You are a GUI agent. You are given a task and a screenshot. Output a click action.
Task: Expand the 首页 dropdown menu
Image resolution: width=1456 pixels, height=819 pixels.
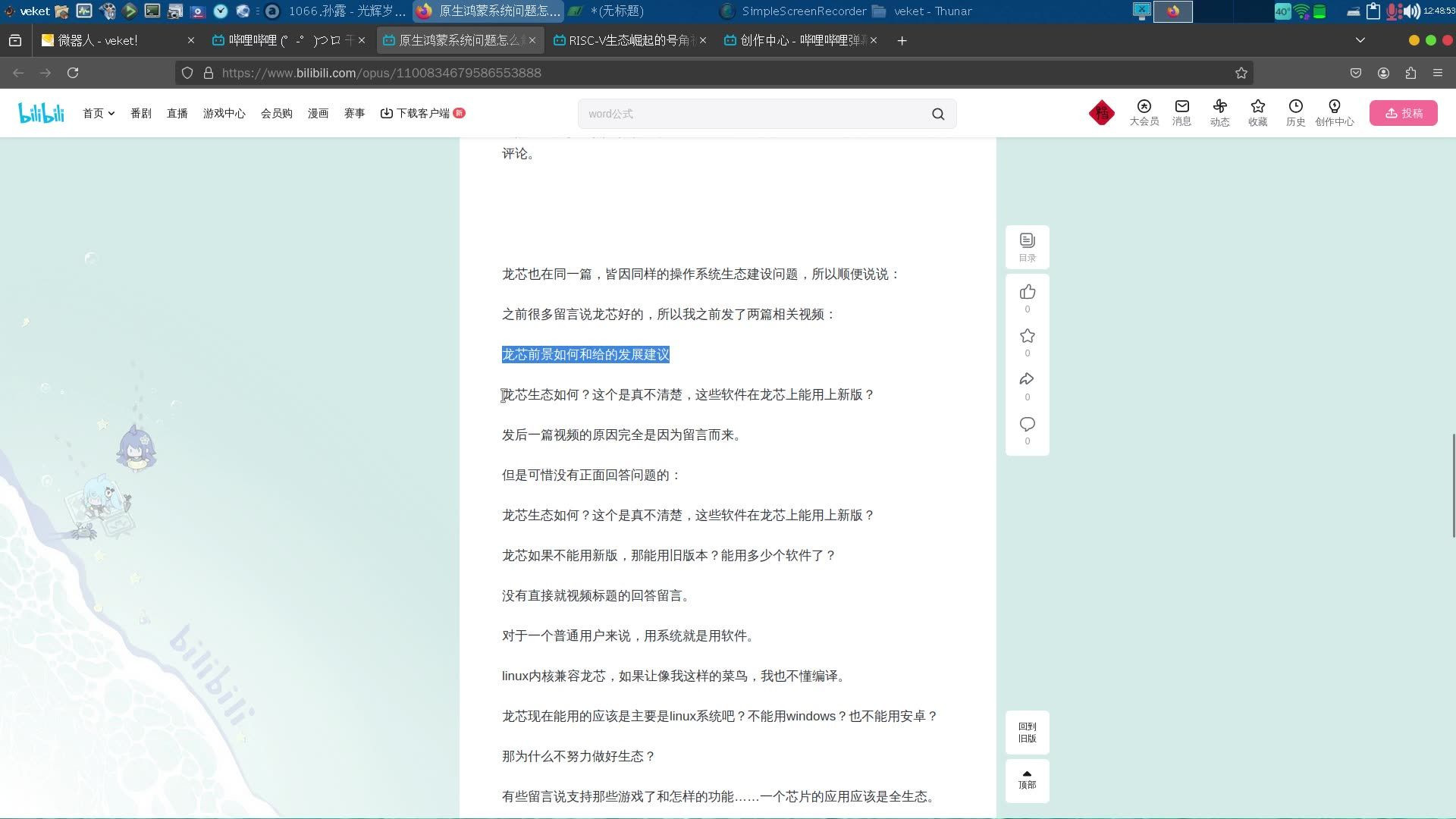[99, 113]
